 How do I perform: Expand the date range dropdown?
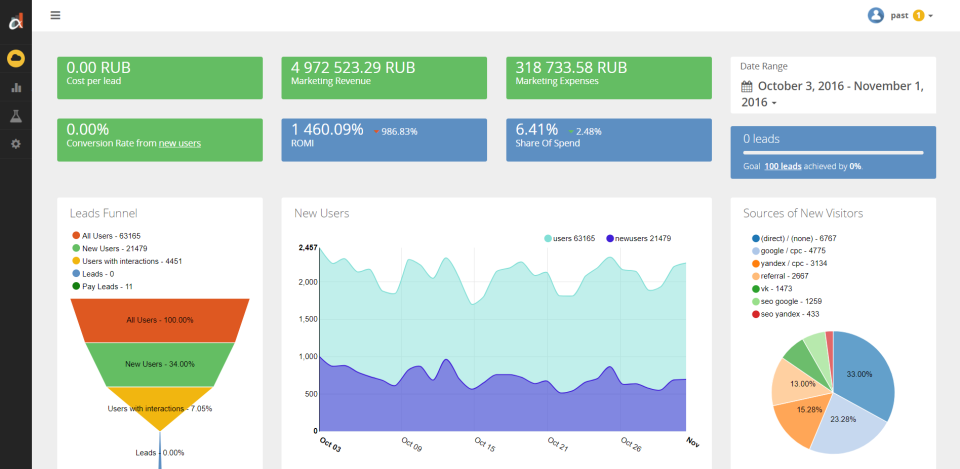[x=775, y=103]
